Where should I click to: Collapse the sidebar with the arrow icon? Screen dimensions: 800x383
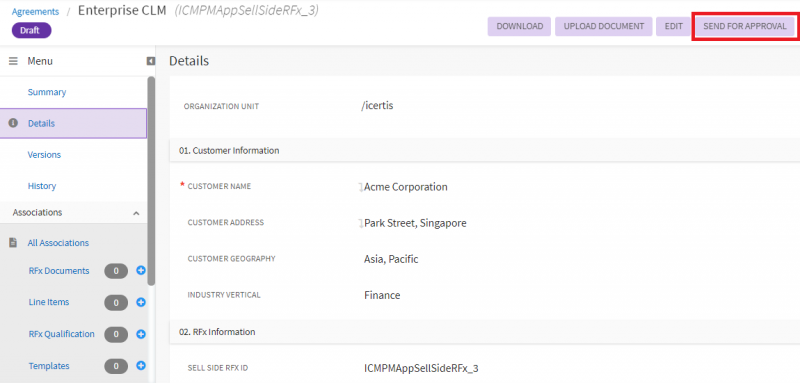click(151, 61)
